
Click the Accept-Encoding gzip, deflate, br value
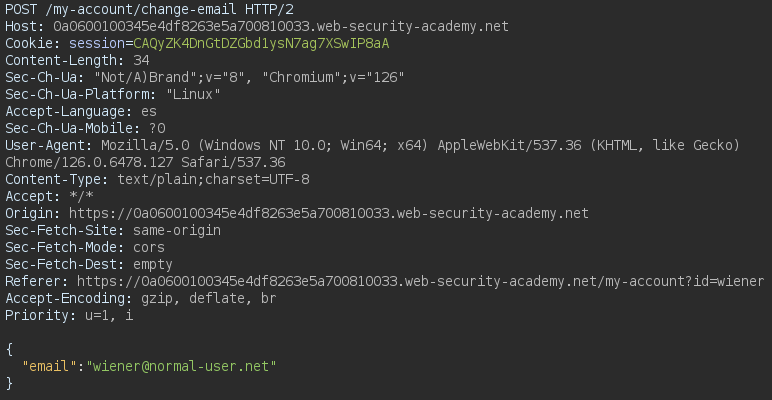(205, 299)
